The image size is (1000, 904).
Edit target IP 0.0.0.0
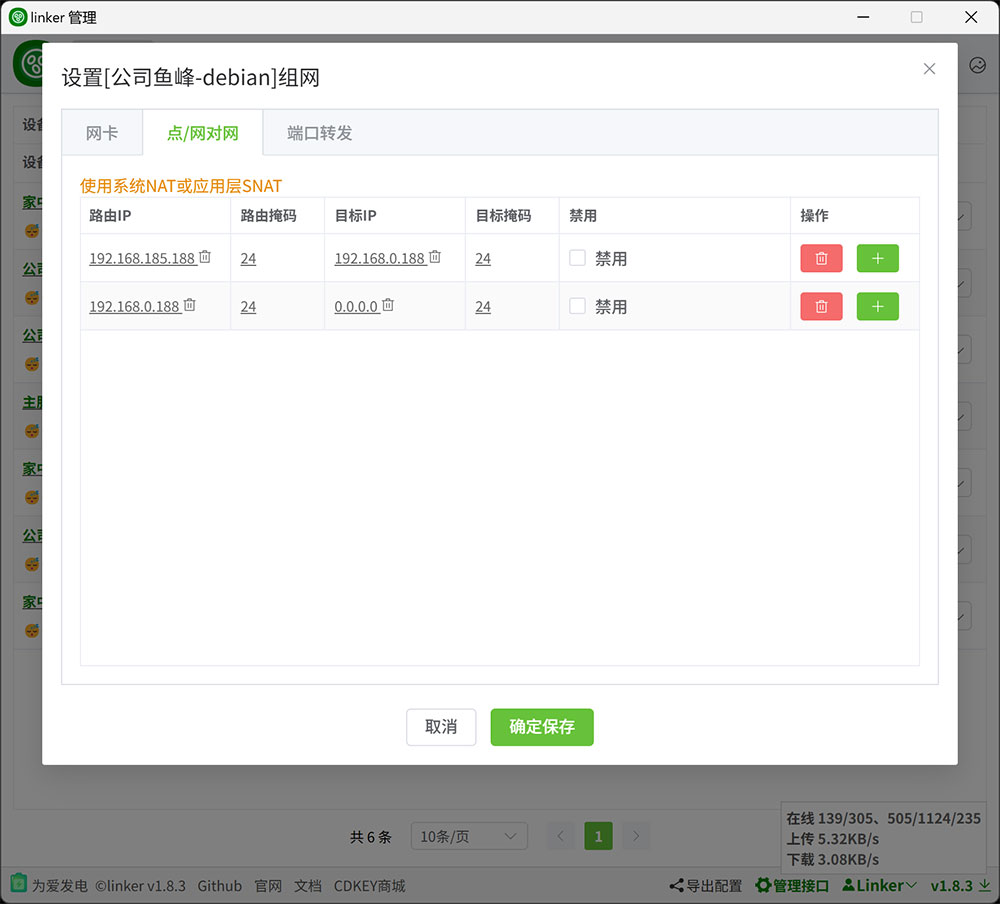point(356,306)
